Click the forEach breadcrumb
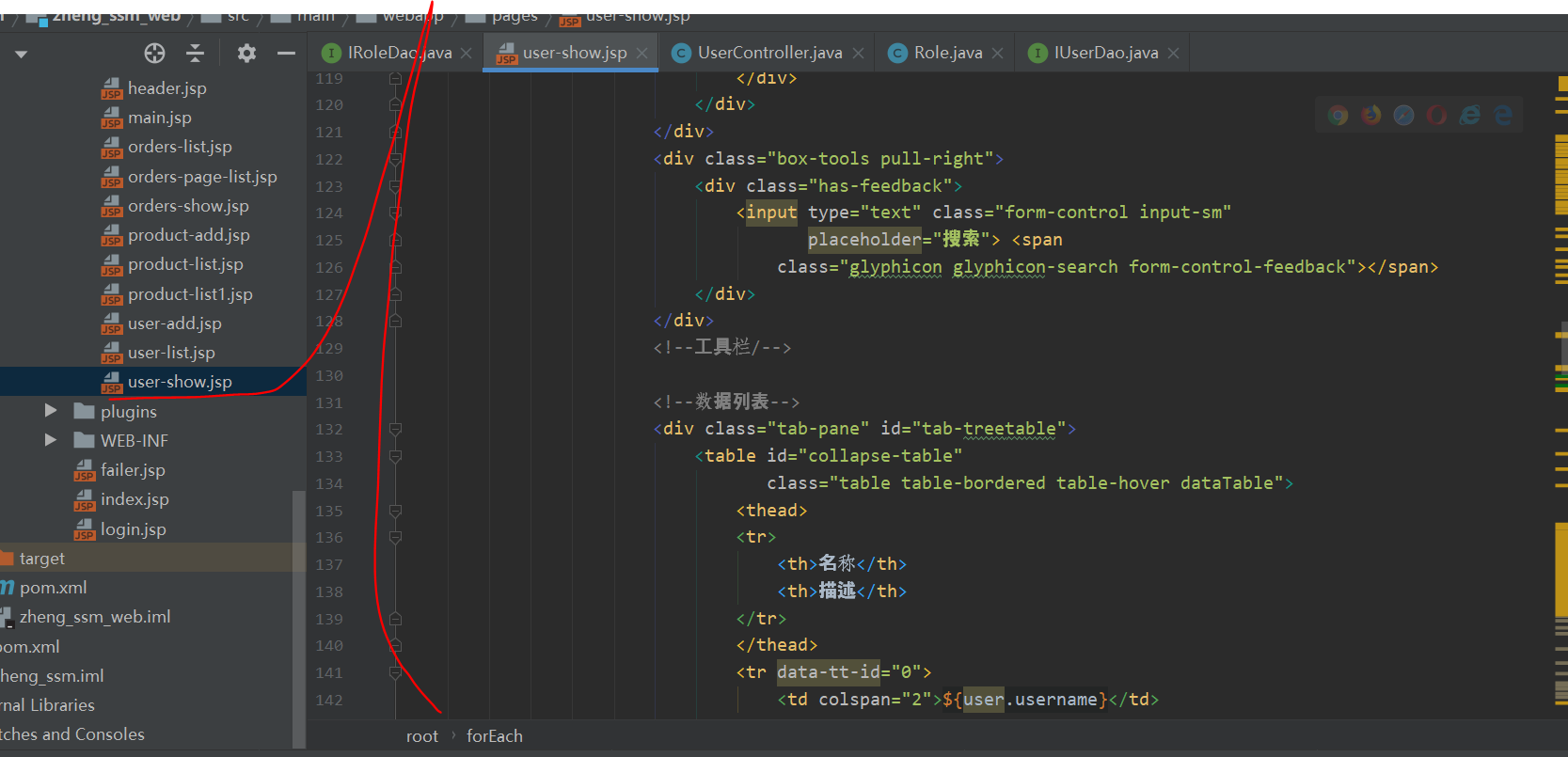 [x=495, y=736]
